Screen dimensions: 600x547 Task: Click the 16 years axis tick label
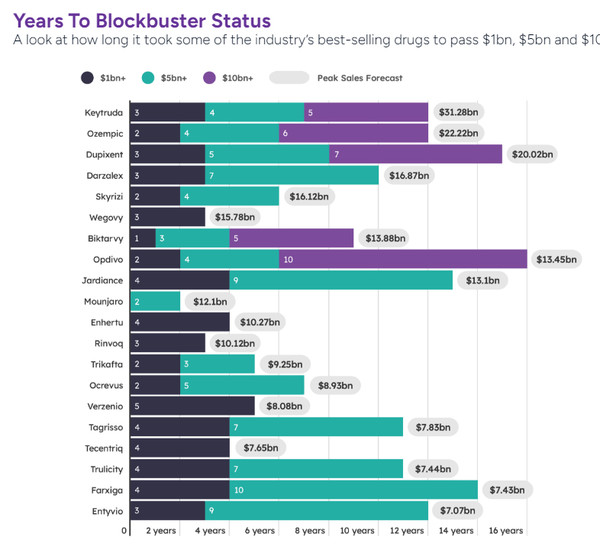(x=503, y=530)
